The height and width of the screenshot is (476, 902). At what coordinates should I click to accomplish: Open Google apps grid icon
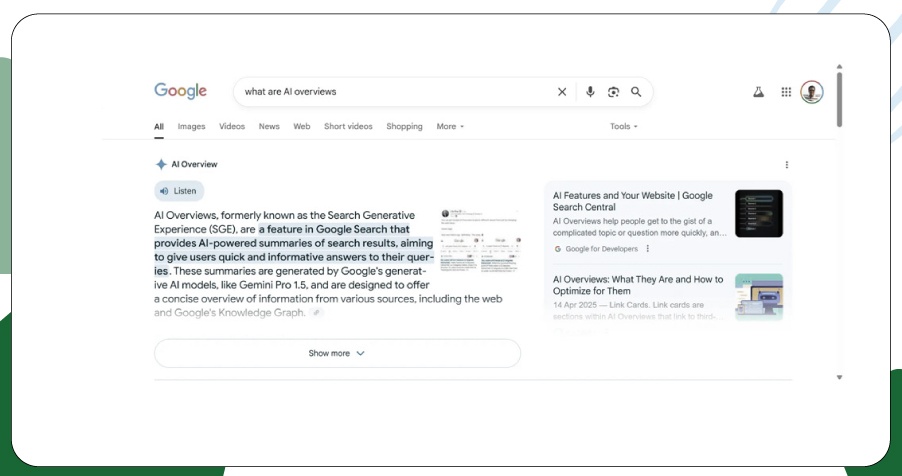point(786,92)
